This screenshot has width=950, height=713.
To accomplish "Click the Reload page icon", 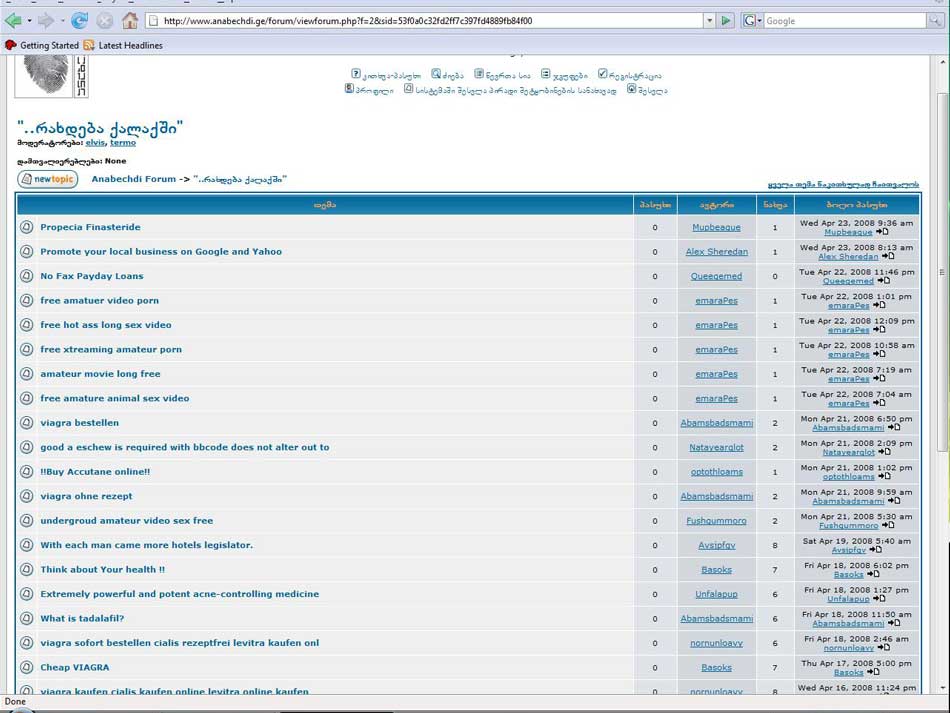I will pyautogui.click(x=80, y=20).
